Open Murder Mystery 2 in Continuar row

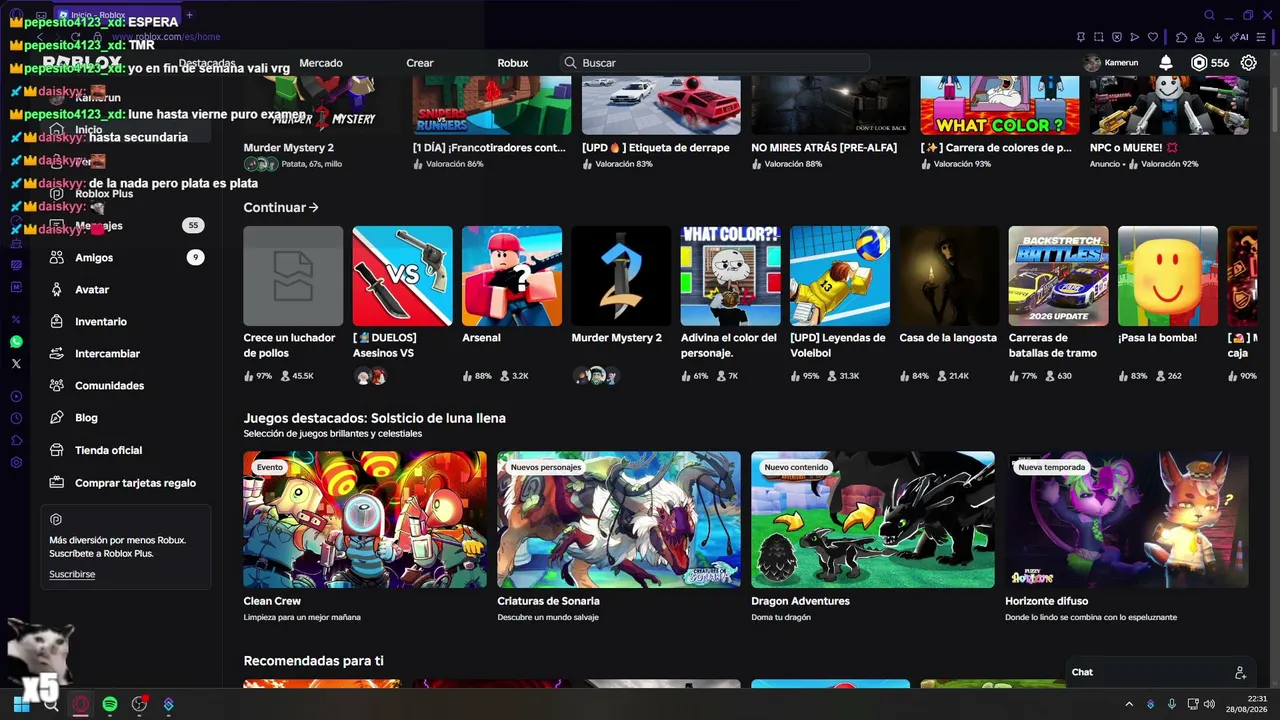tap(621, 276)
